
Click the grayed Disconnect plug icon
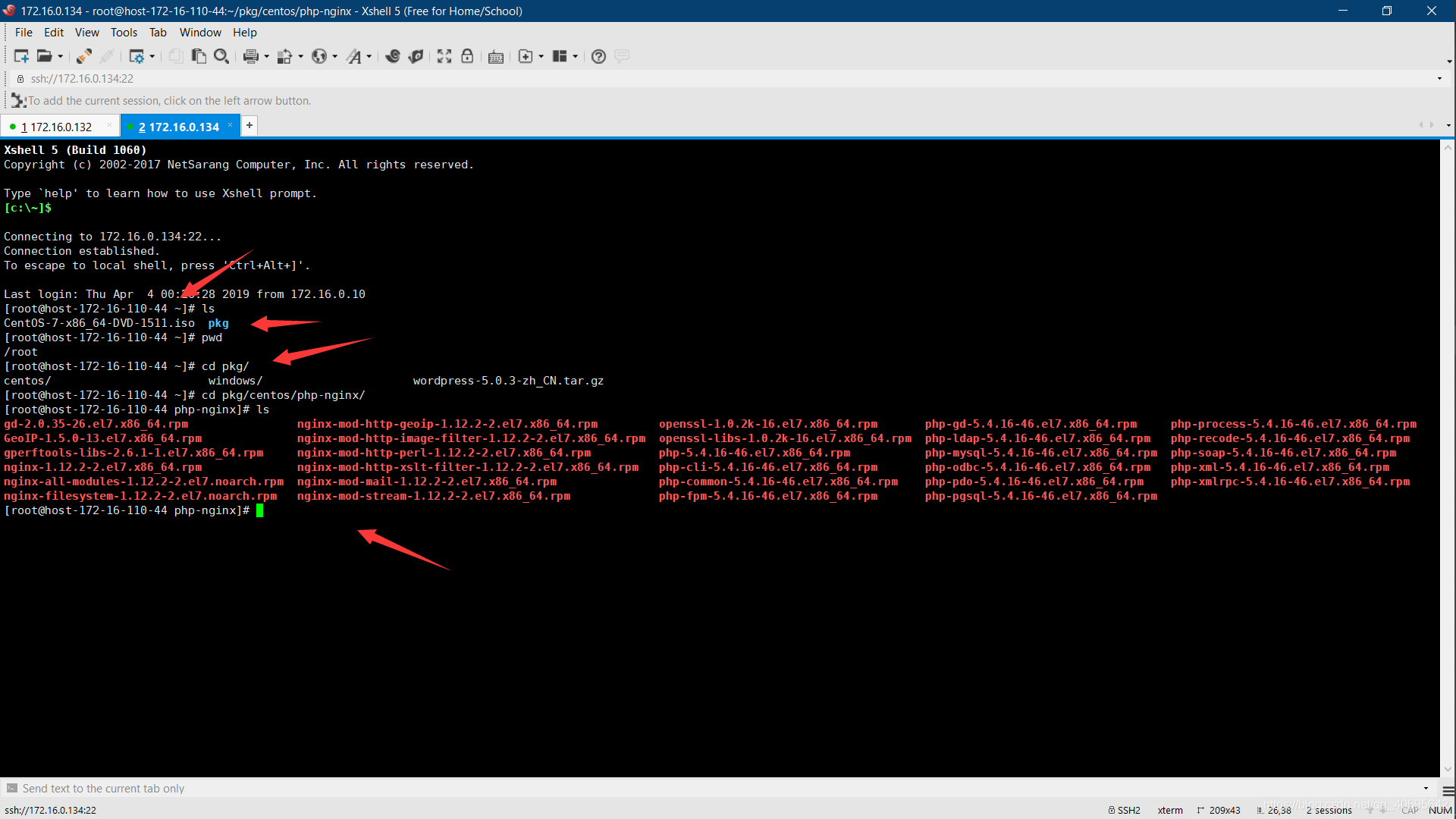click(x=108, y=56)
